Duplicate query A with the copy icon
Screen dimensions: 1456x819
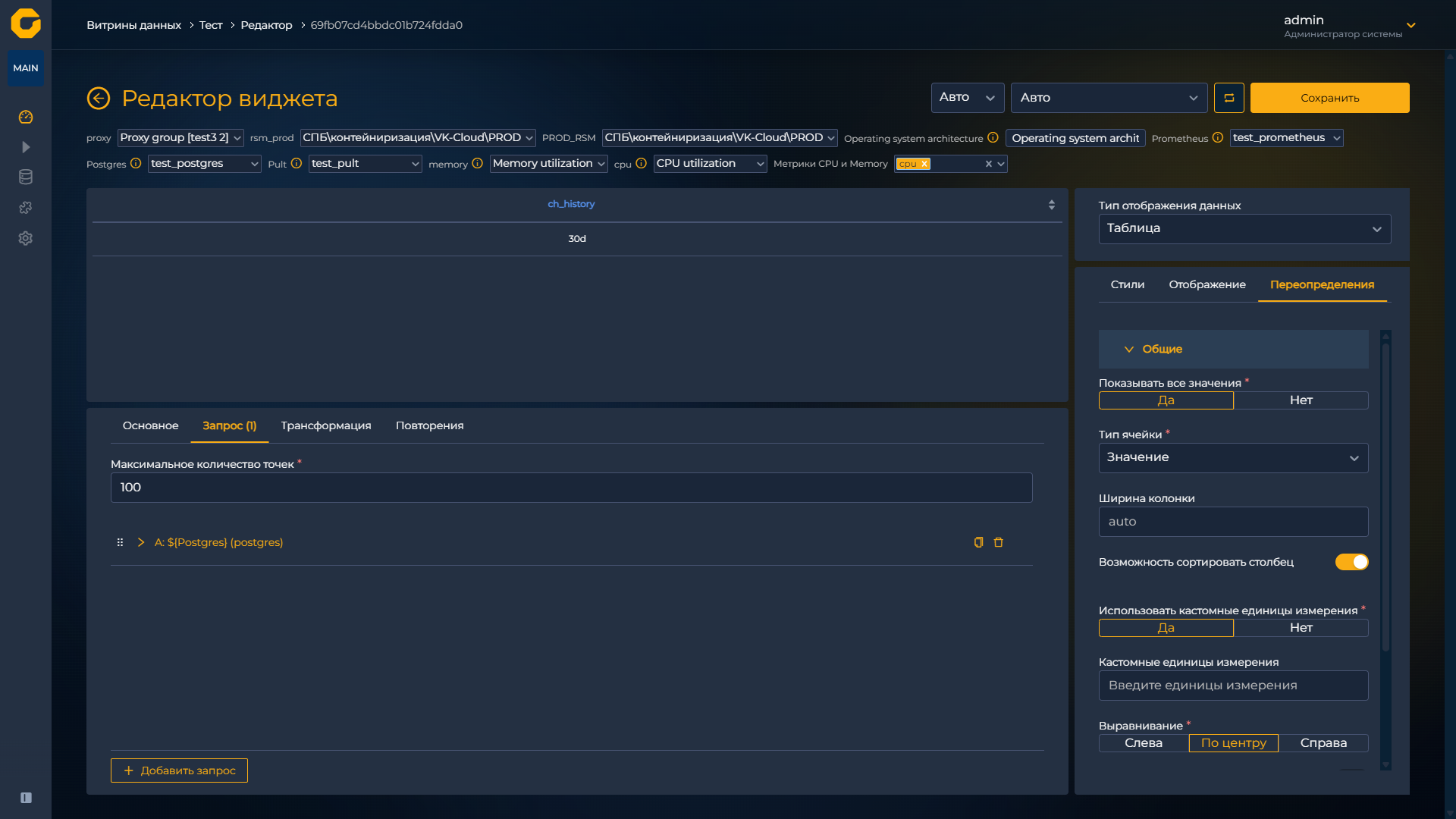978,542
